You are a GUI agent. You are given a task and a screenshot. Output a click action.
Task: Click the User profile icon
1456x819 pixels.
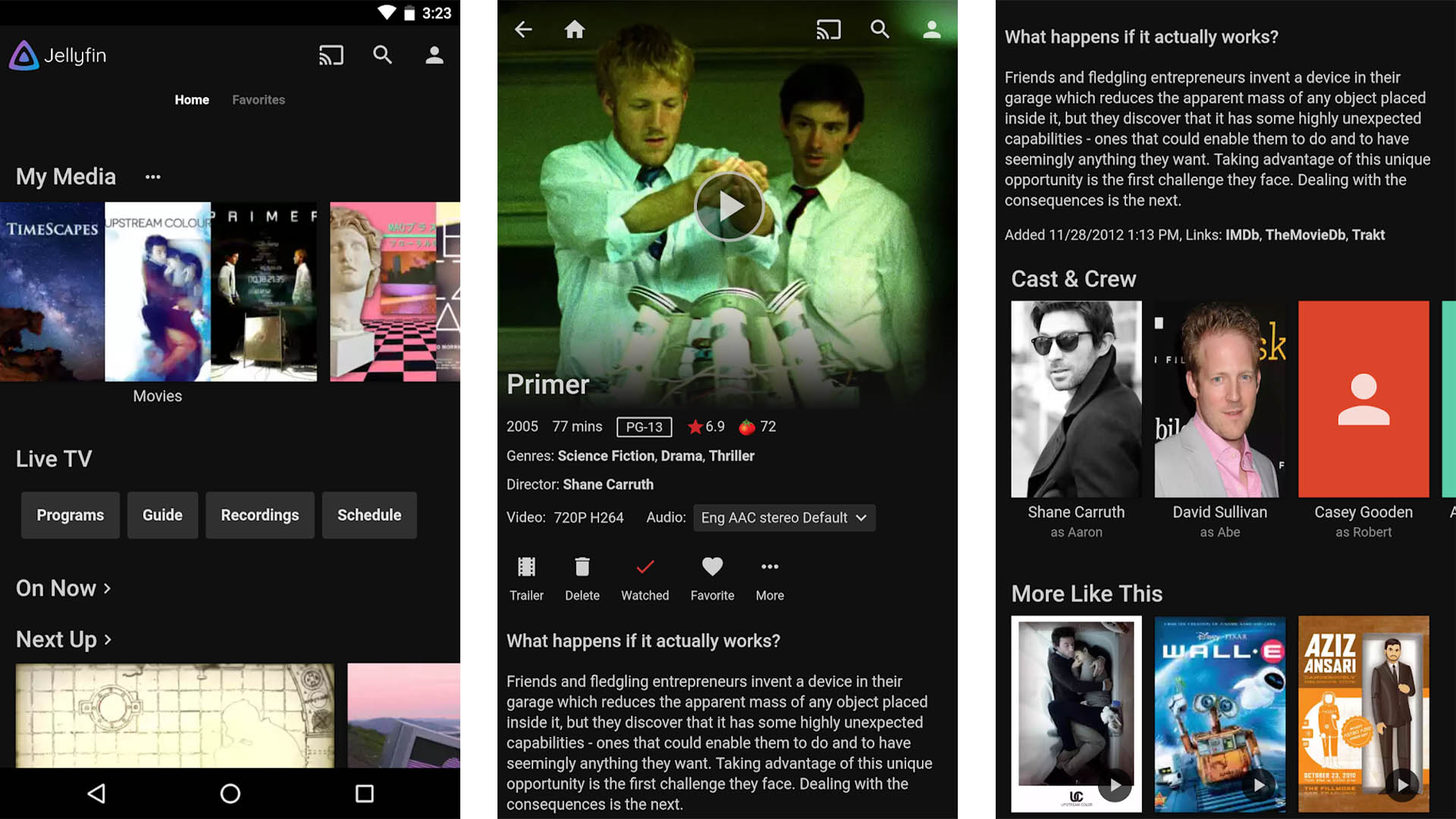[x=434, y=55]
